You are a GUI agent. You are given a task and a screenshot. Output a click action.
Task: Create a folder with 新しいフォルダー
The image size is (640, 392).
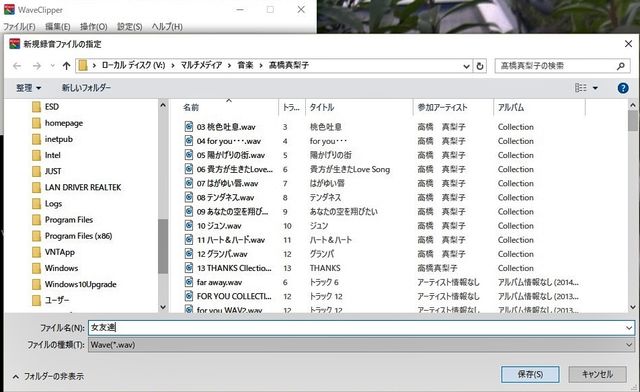click(86, 88)
